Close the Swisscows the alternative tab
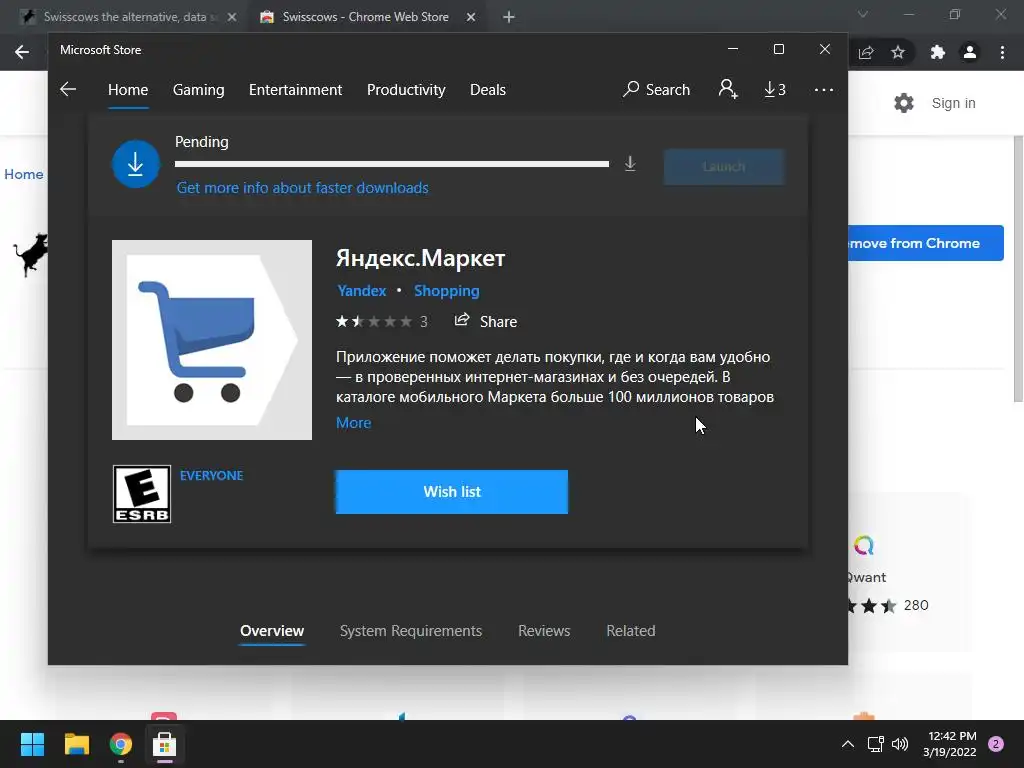 click(x=232, y=17)
